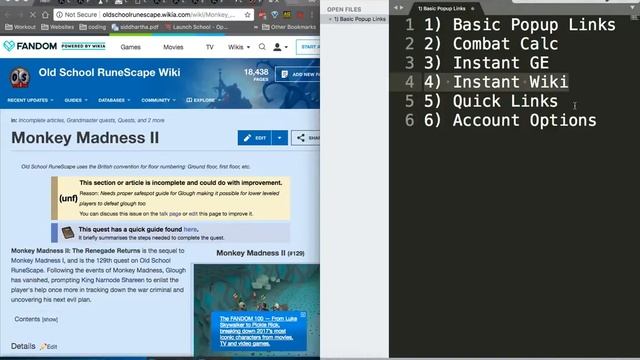Viewport: 640px width, 360px height.
Task: Click the Add New Page button
Action: click(x=298, y=74)
